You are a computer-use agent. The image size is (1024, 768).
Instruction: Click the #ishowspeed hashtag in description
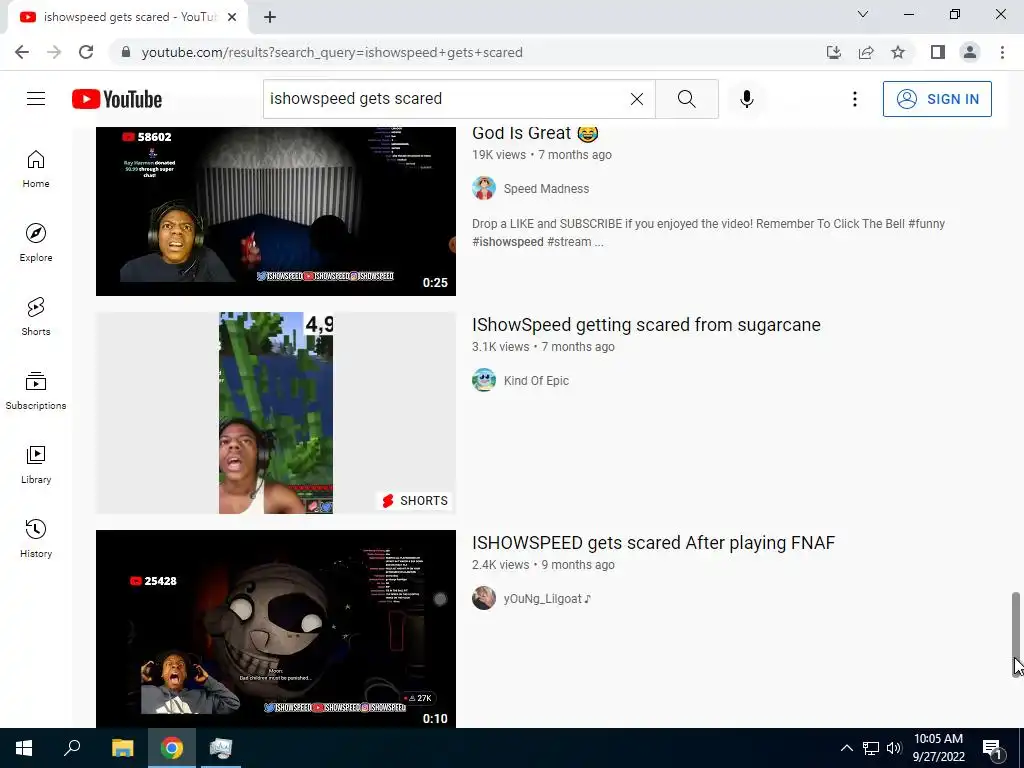point(507,242)
